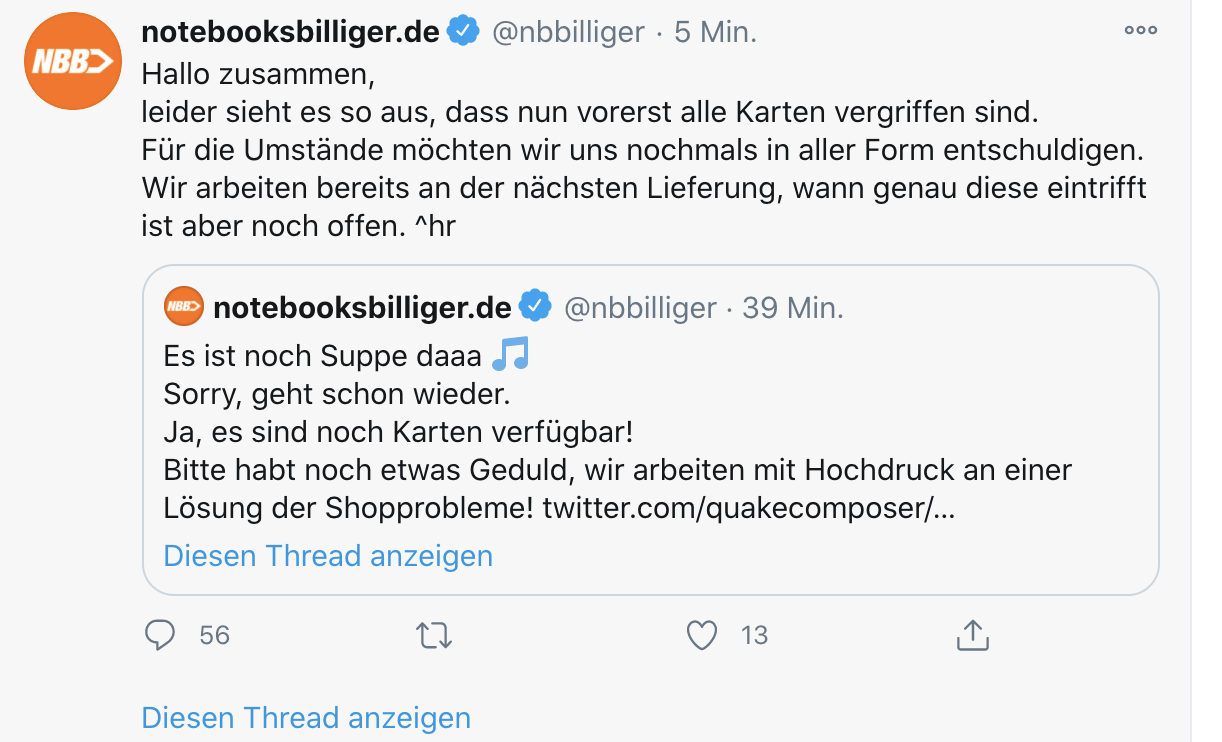Click the @nbbilliger handle of the main tweet
Viewport: 1222px width, 742px height.
point(568,32)
